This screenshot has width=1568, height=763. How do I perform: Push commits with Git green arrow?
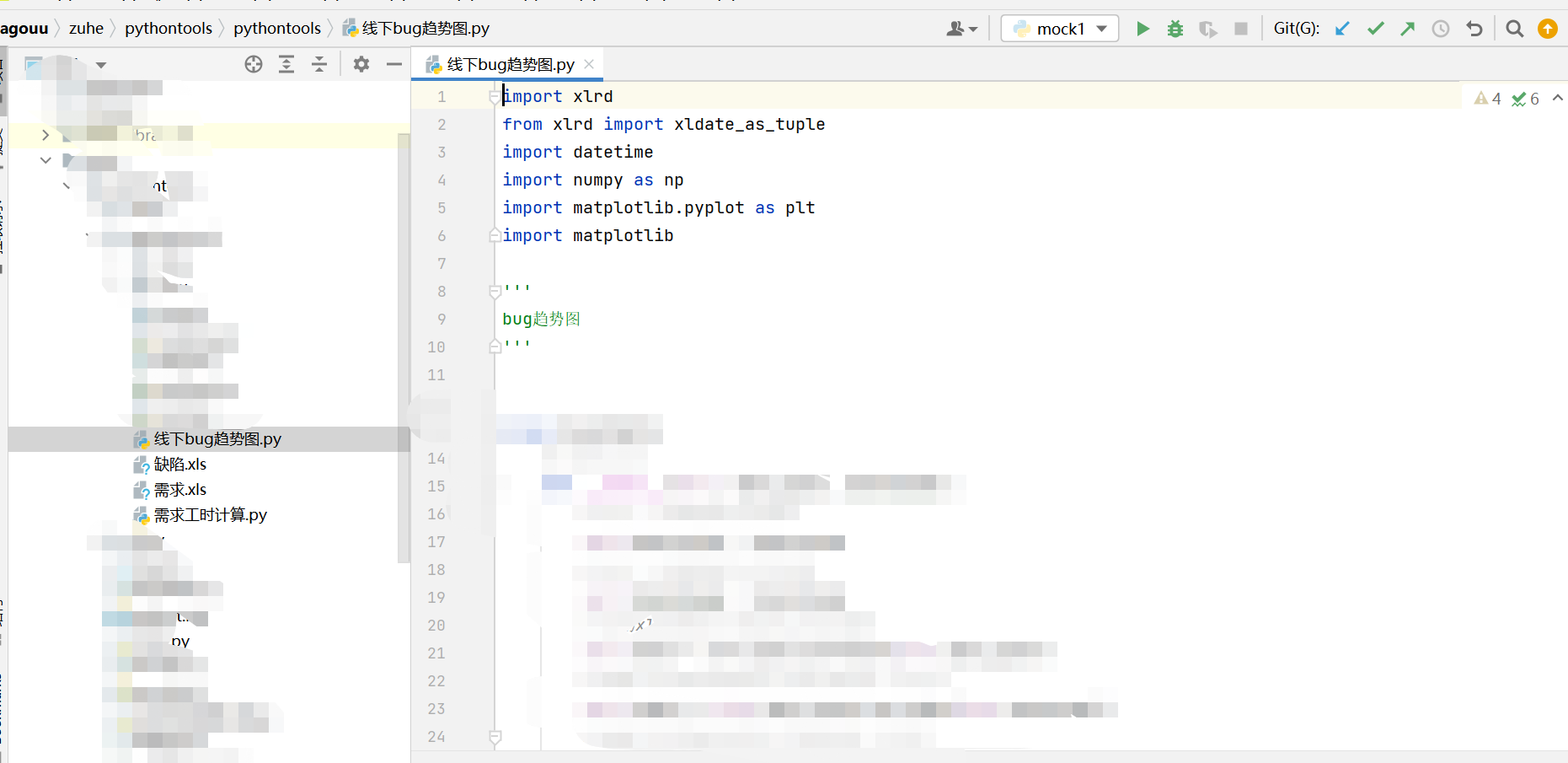[1408, 29]
